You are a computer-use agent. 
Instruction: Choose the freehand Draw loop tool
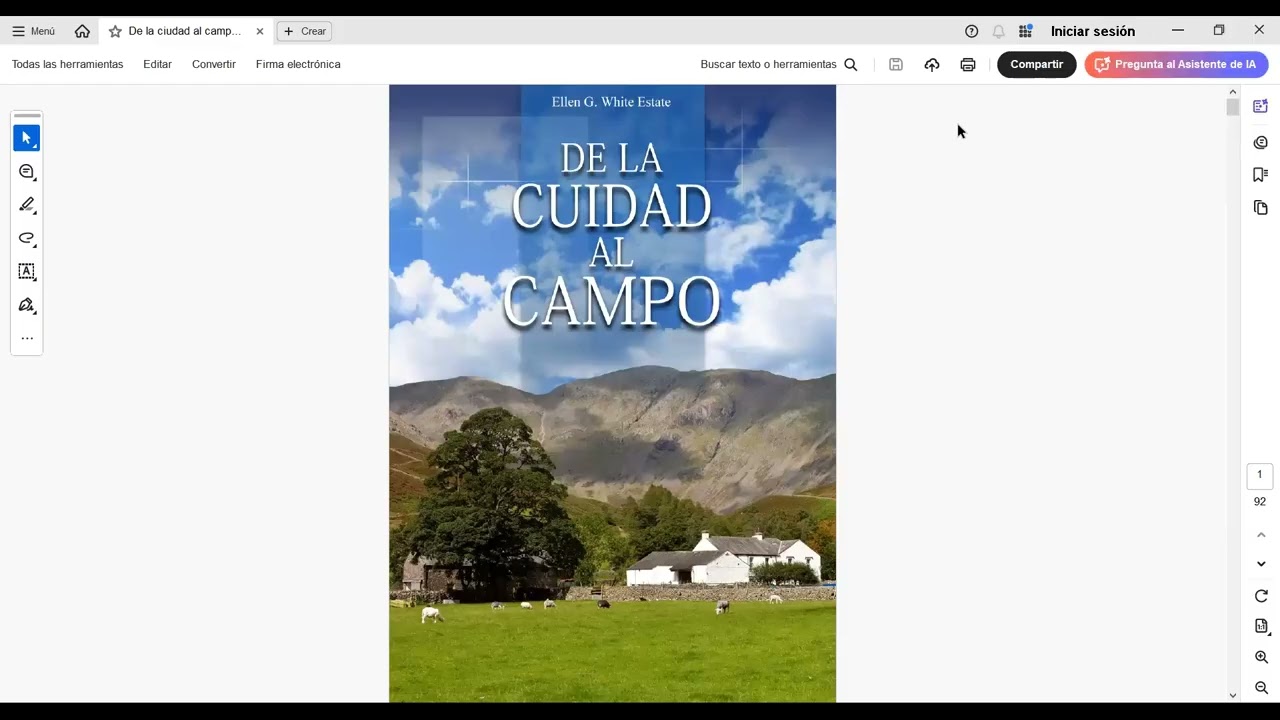tap(27, 238)
